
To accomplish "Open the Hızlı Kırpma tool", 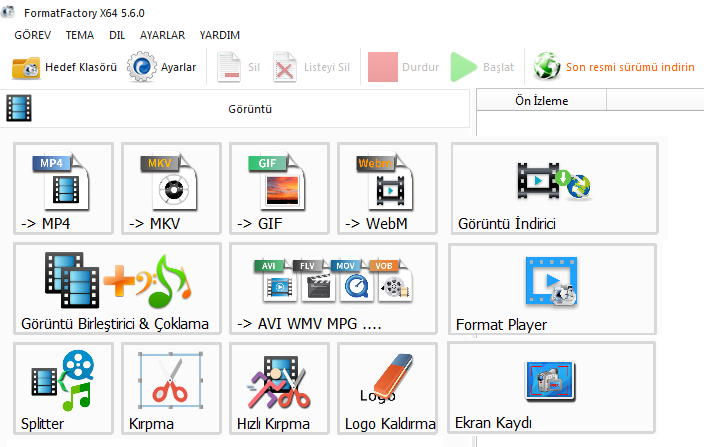I will pyautogui.click(x=279, y=389).
